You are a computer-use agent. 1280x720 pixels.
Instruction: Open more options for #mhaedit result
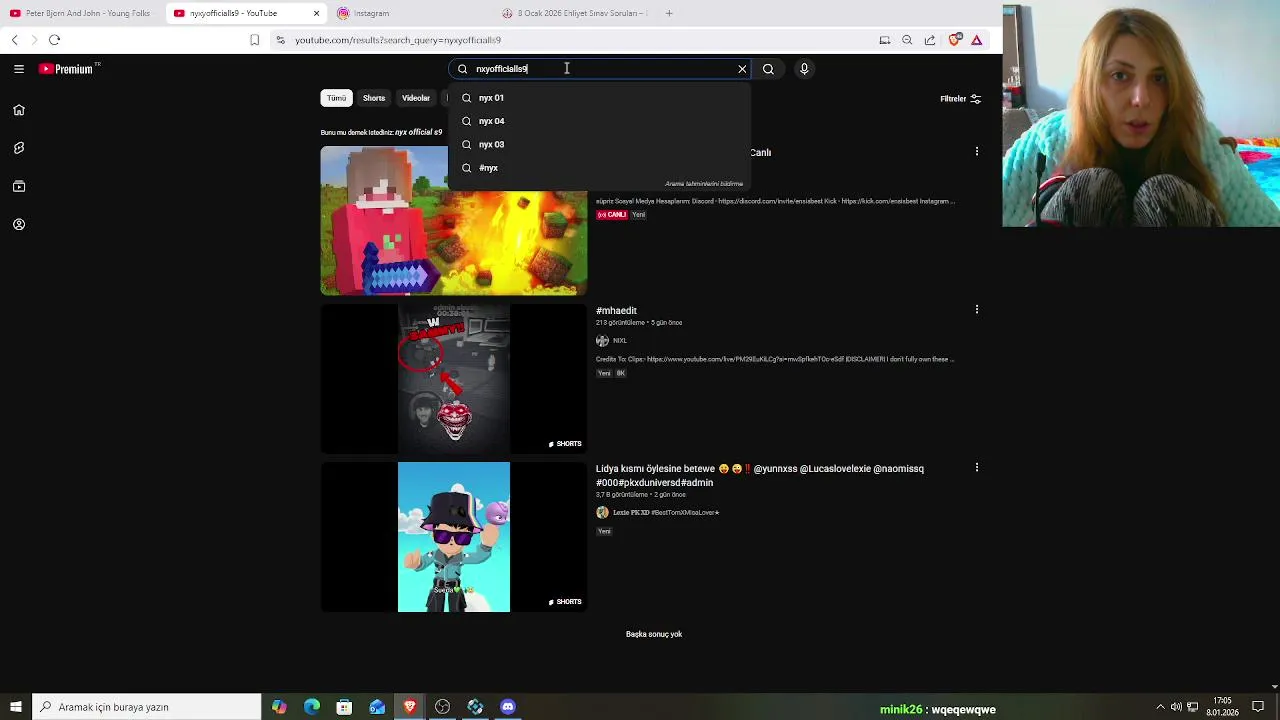977,310
